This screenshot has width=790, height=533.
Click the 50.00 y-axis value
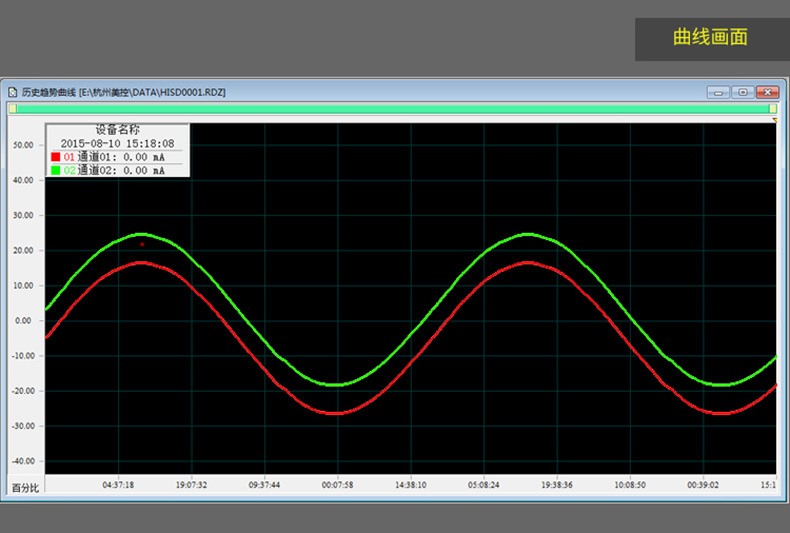tap(23, 145)
